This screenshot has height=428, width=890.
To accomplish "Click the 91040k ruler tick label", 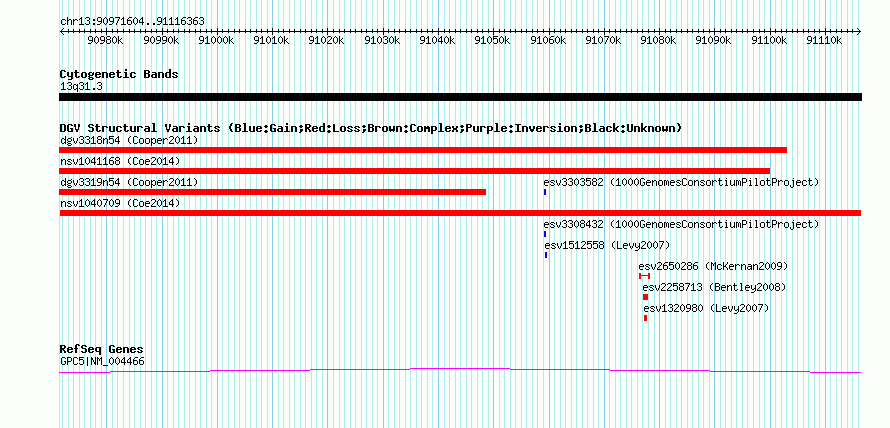I will coord(438,41).
